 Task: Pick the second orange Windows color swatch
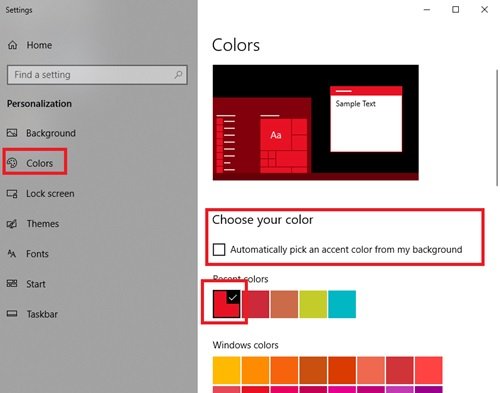(x=255, y=370)
